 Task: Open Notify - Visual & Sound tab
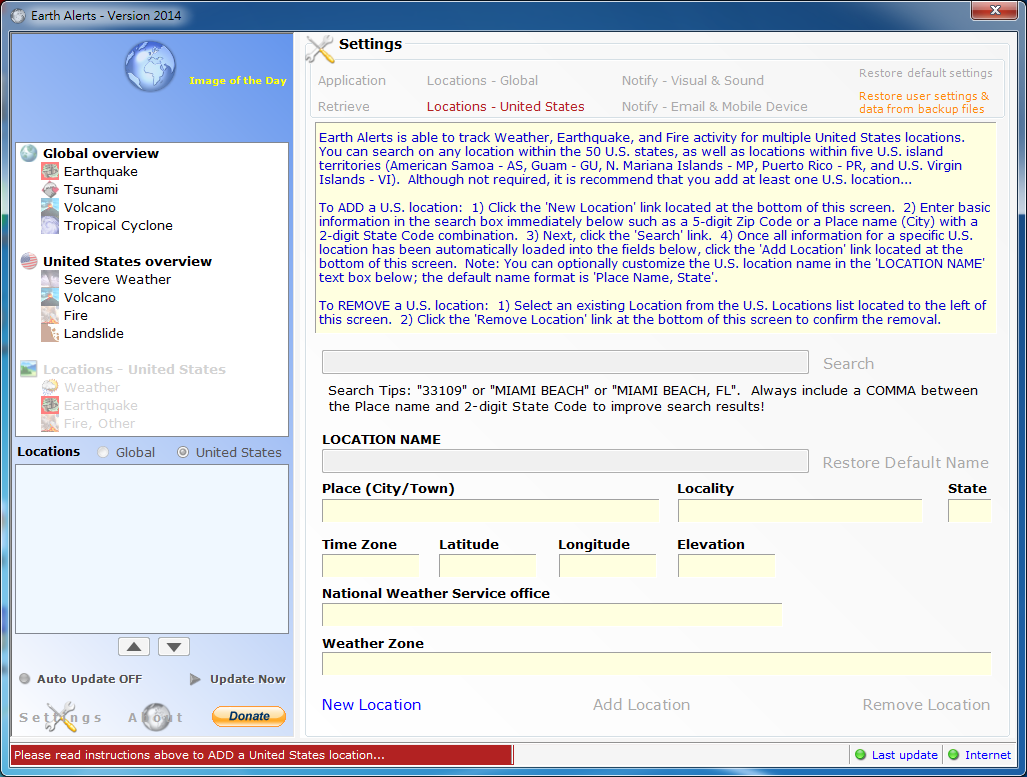(693, 81)
